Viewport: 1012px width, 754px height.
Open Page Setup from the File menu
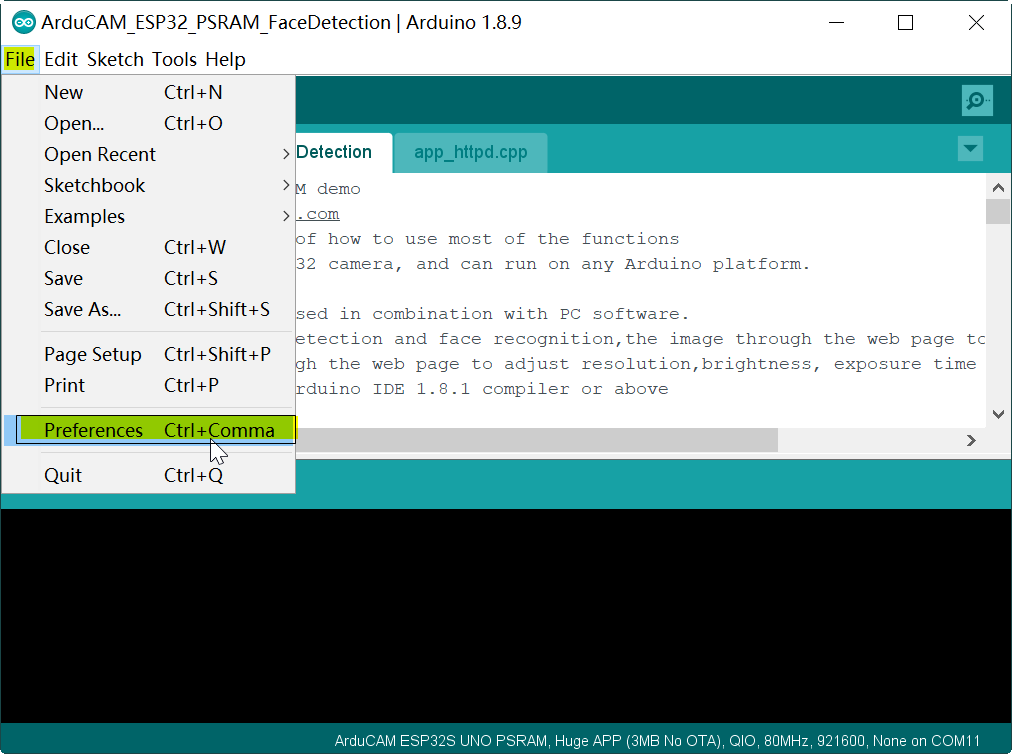coord(148,354)
